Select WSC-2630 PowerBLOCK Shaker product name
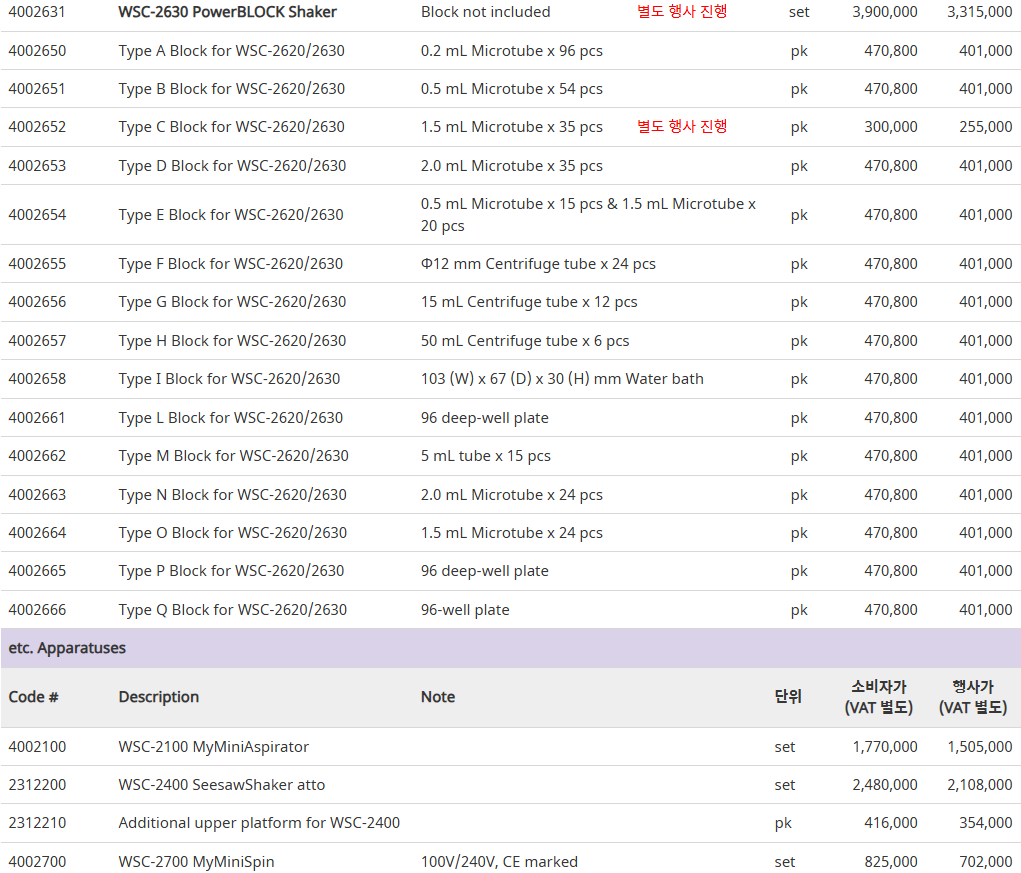 (x=227, y=12)
